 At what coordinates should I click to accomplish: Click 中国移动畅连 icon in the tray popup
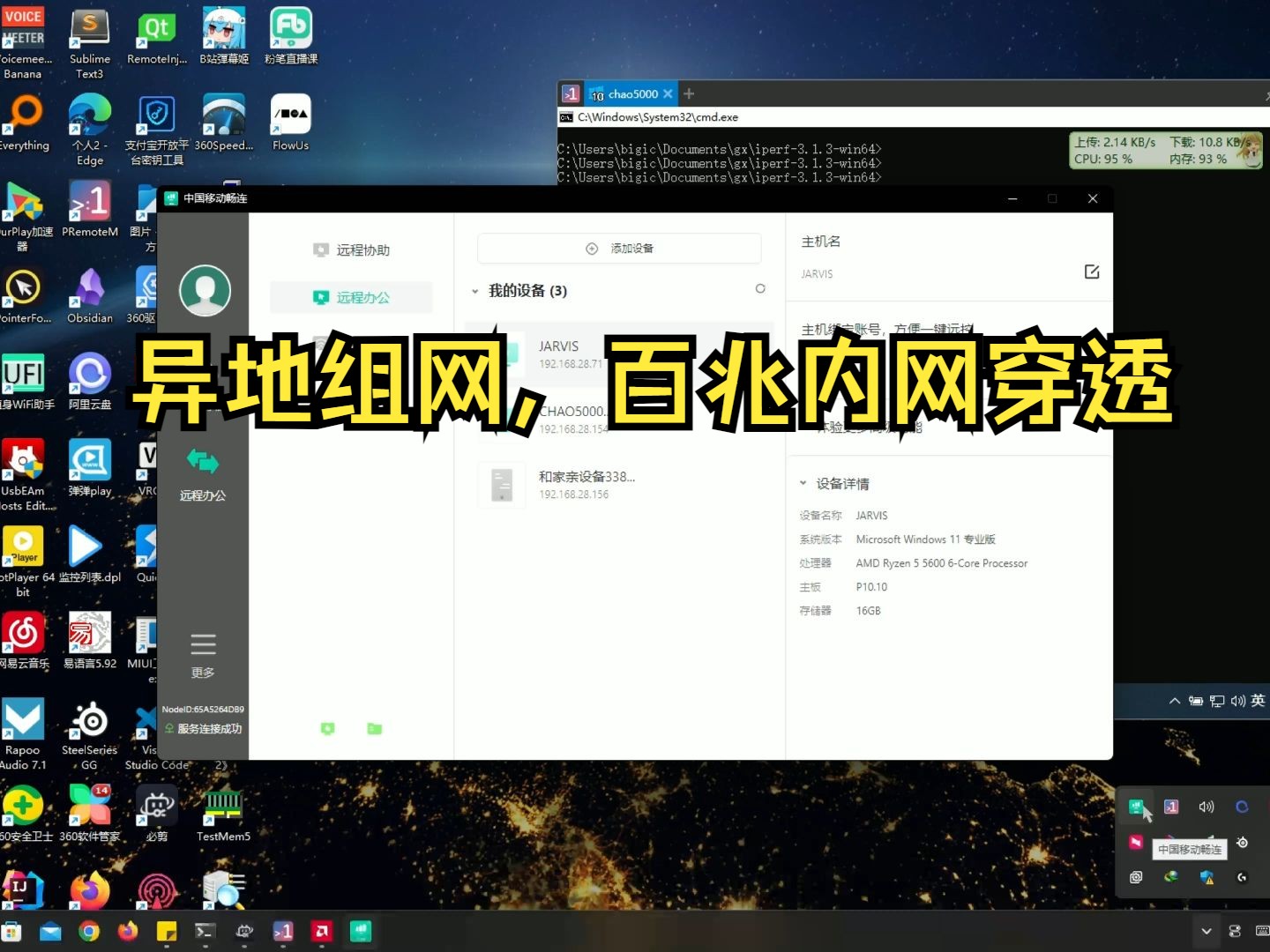coord(1136,807)
